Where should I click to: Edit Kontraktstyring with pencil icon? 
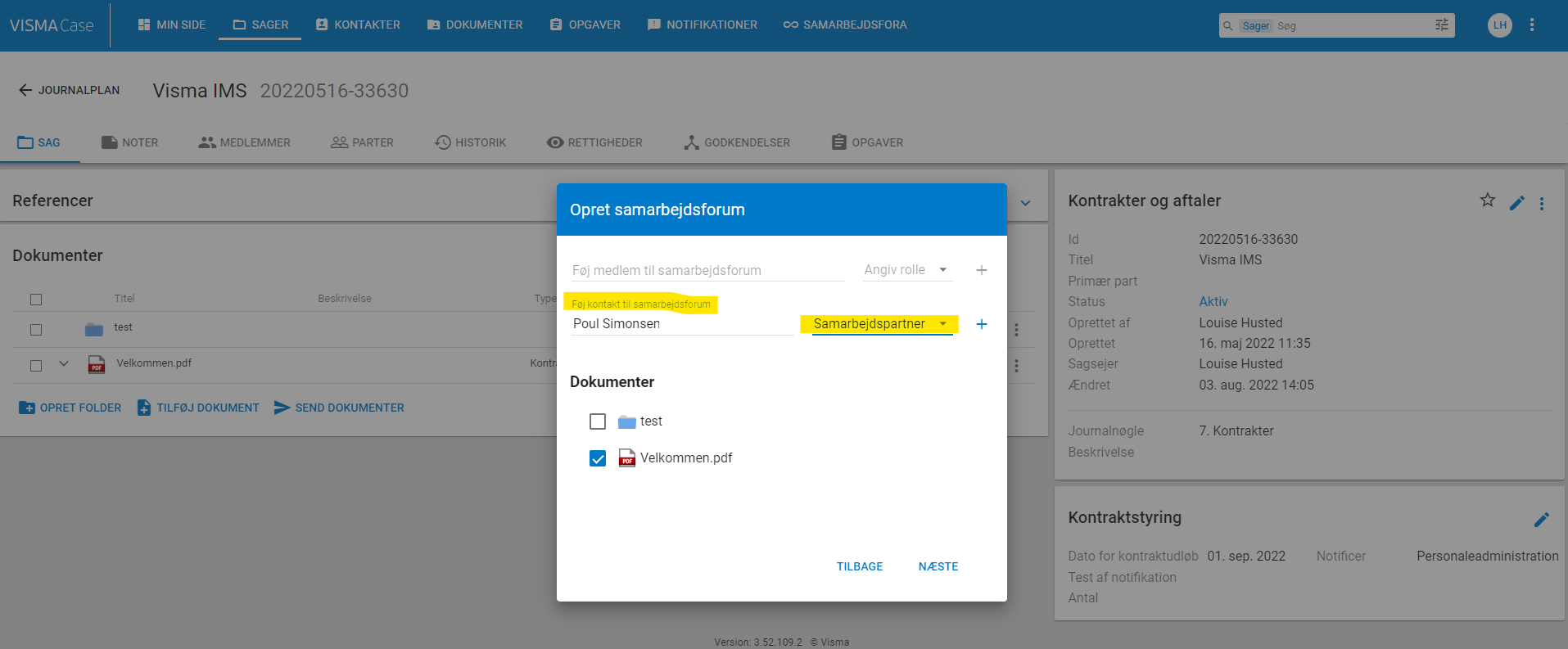1542,520
